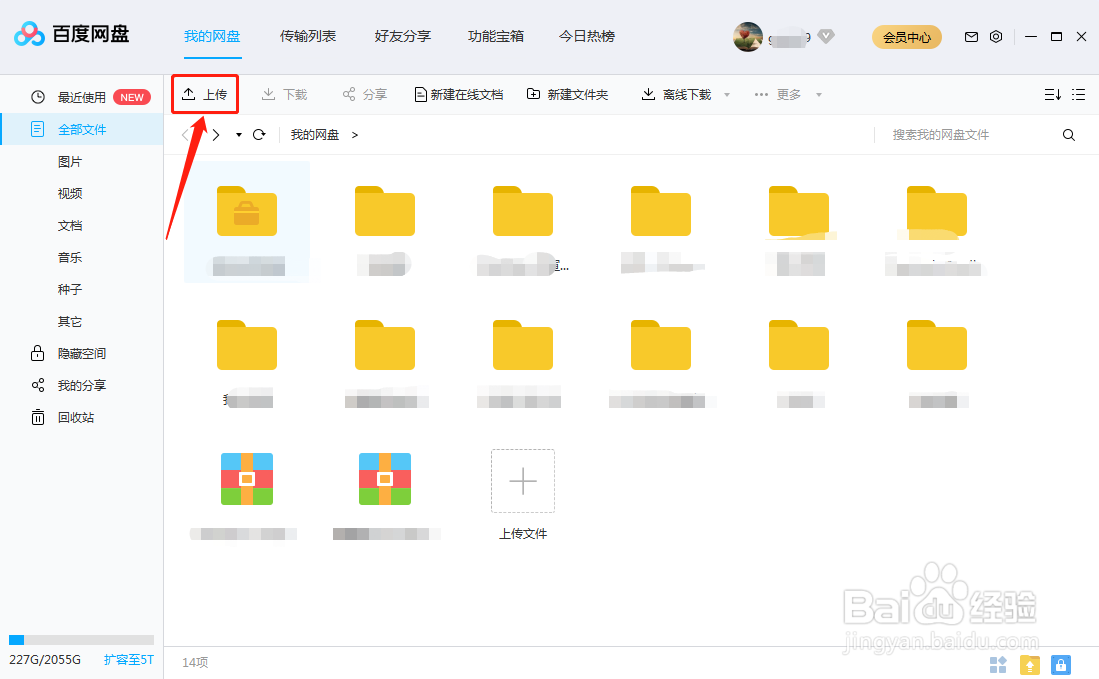The width and height of the screenshot is (1099, 679).
Task: Click the storage usage progress bar
Action: click(81, 640)
